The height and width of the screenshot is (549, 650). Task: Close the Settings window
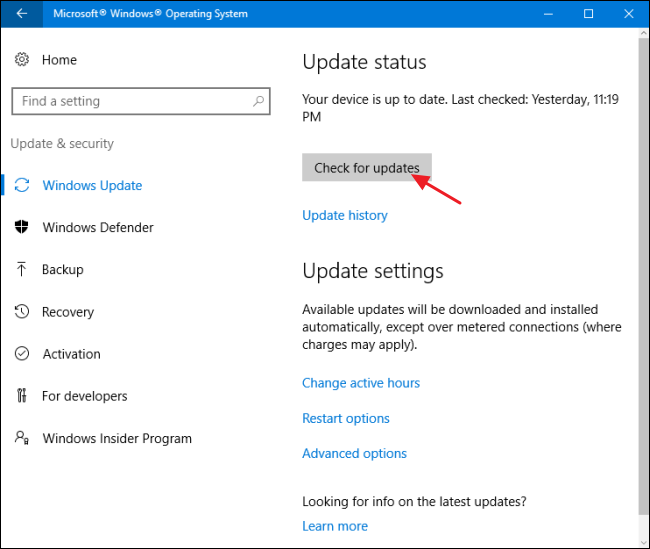[628, 14]
